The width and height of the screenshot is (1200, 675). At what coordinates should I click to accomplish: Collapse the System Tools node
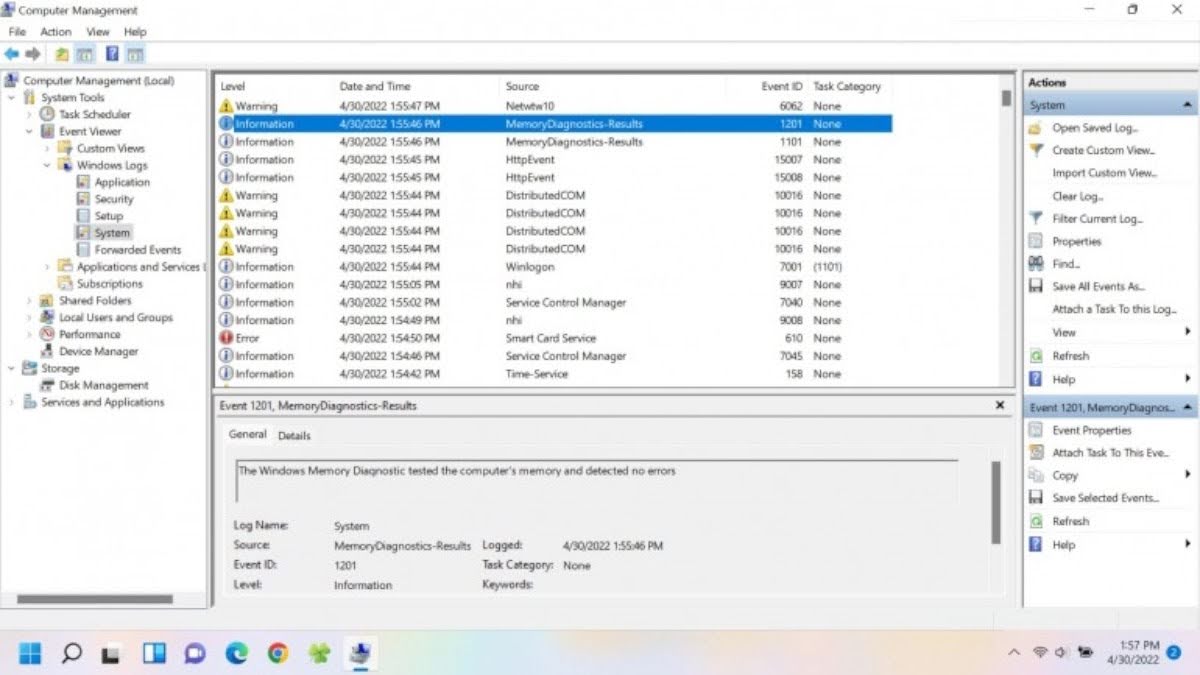pos(12,97)
